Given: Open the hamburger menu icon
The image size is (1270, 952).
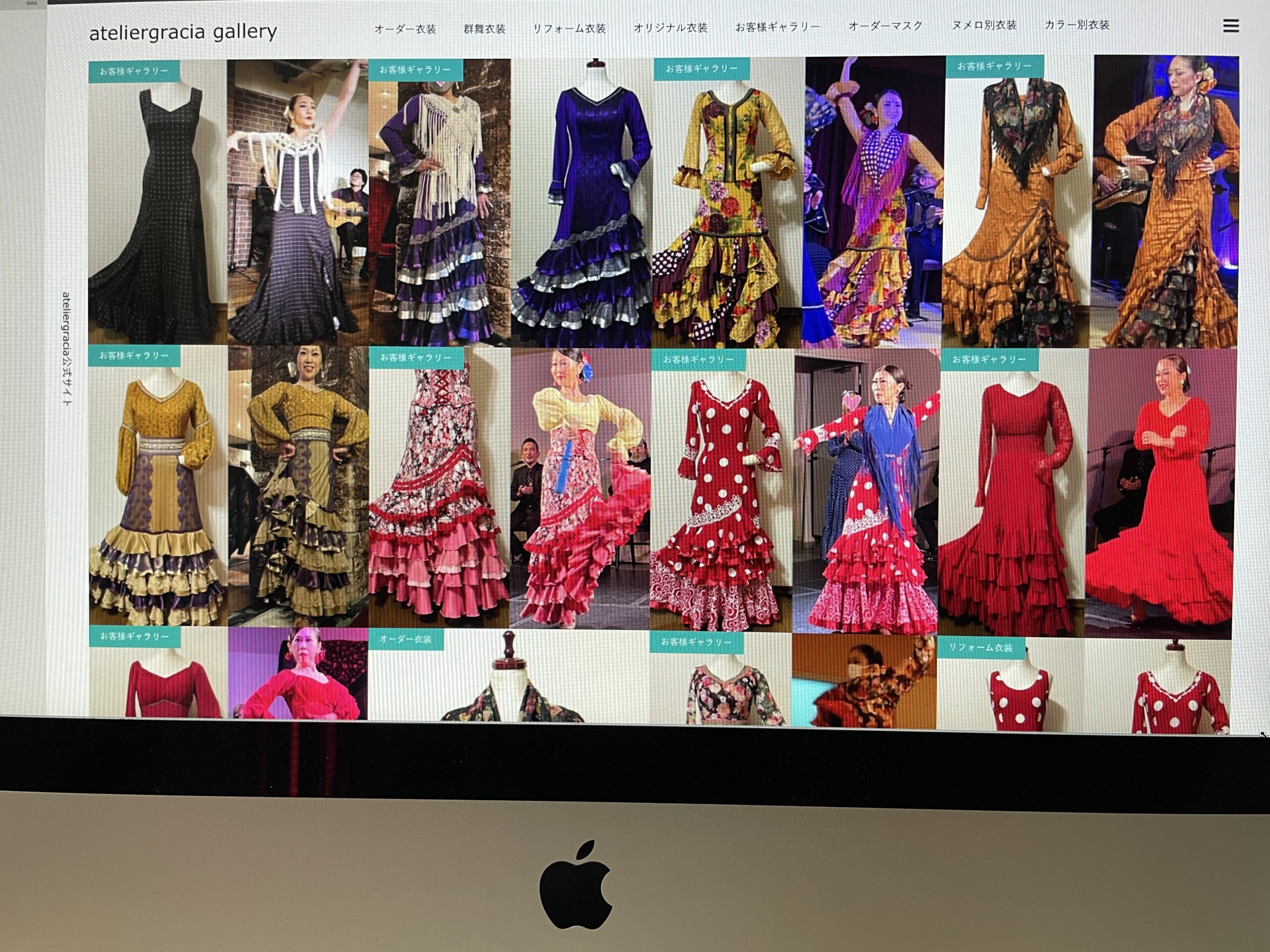Looking at the screenshot, I should [x=1230, y=26].
